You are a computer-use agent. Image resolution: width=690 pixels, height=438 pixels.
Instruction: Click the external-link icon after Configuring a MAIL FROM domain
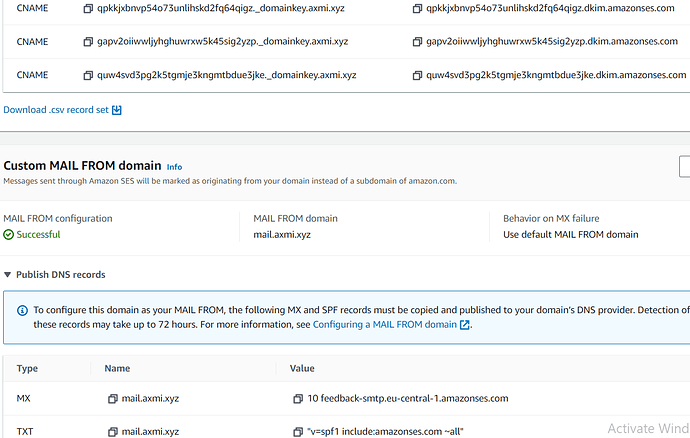tap(464, 325)
